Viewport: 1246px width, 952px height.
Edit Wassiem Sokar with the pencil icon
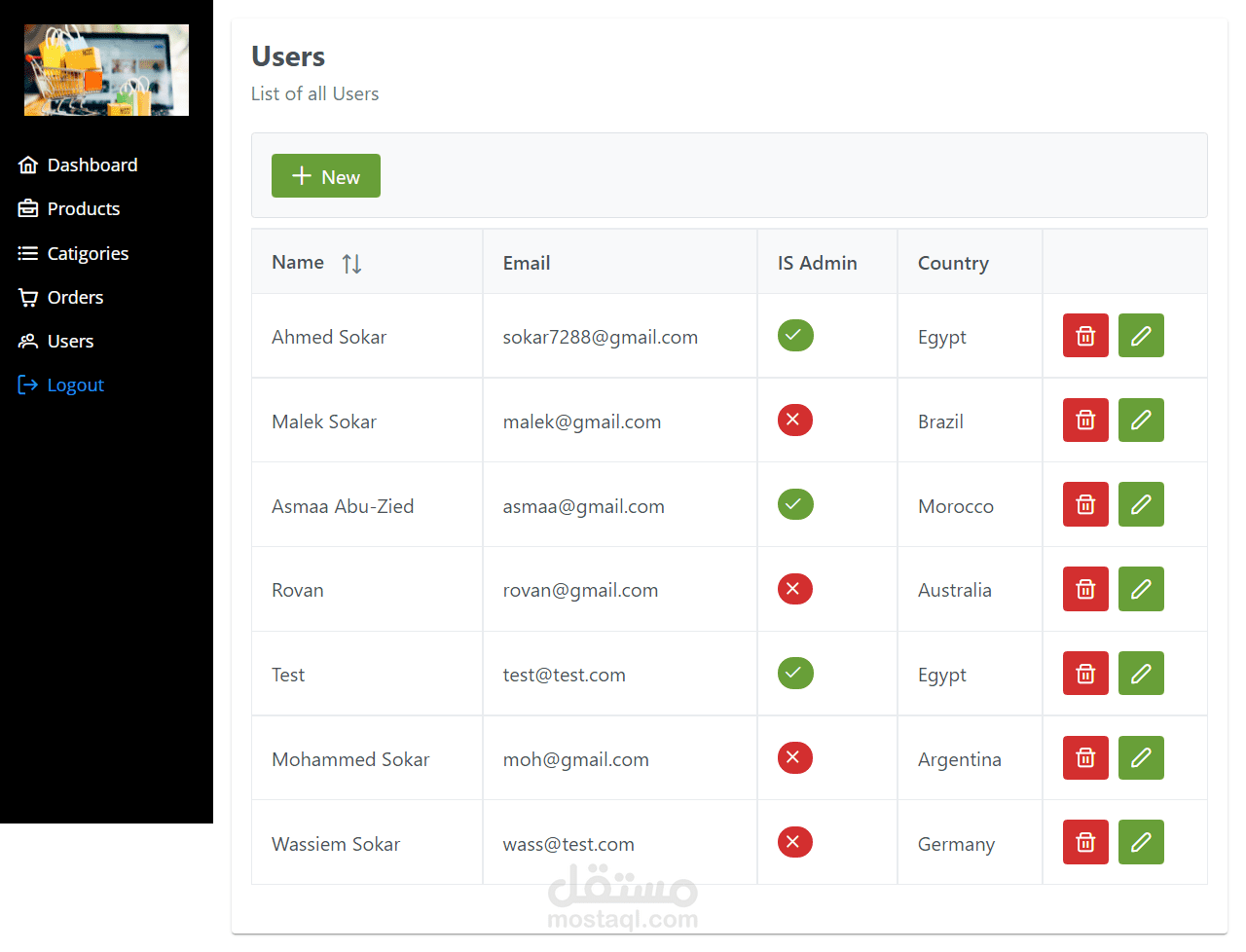click(x=1141, y=843)
